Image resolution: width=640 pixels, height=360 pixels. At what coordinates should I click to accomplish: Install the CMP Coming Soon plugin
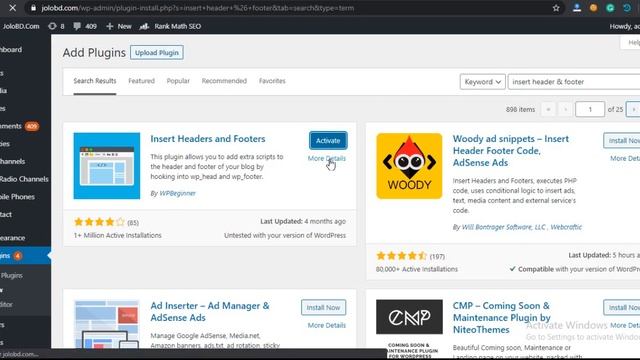tap(622, 307)
